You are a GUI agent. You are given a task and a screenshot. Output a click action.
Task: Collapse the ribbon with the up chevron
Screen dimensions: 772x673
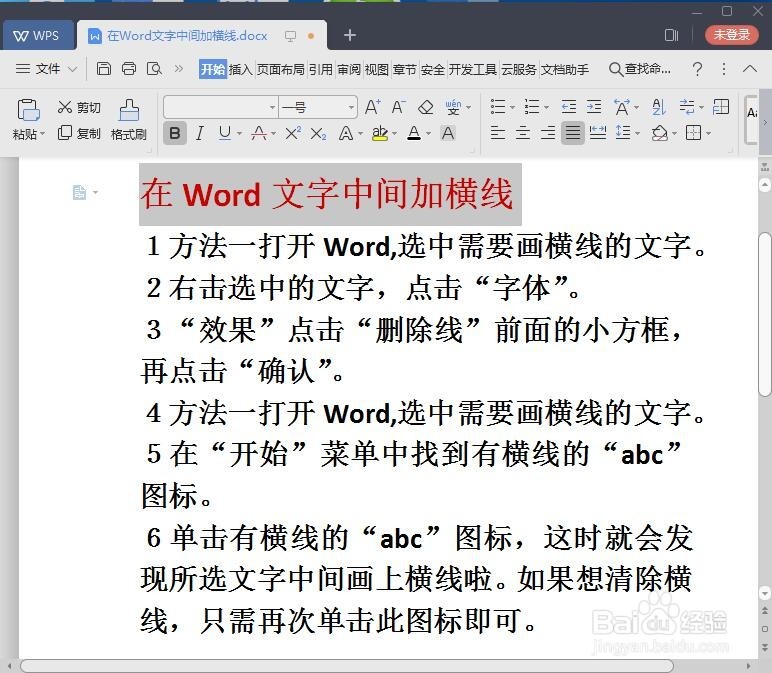click(749, 68)
